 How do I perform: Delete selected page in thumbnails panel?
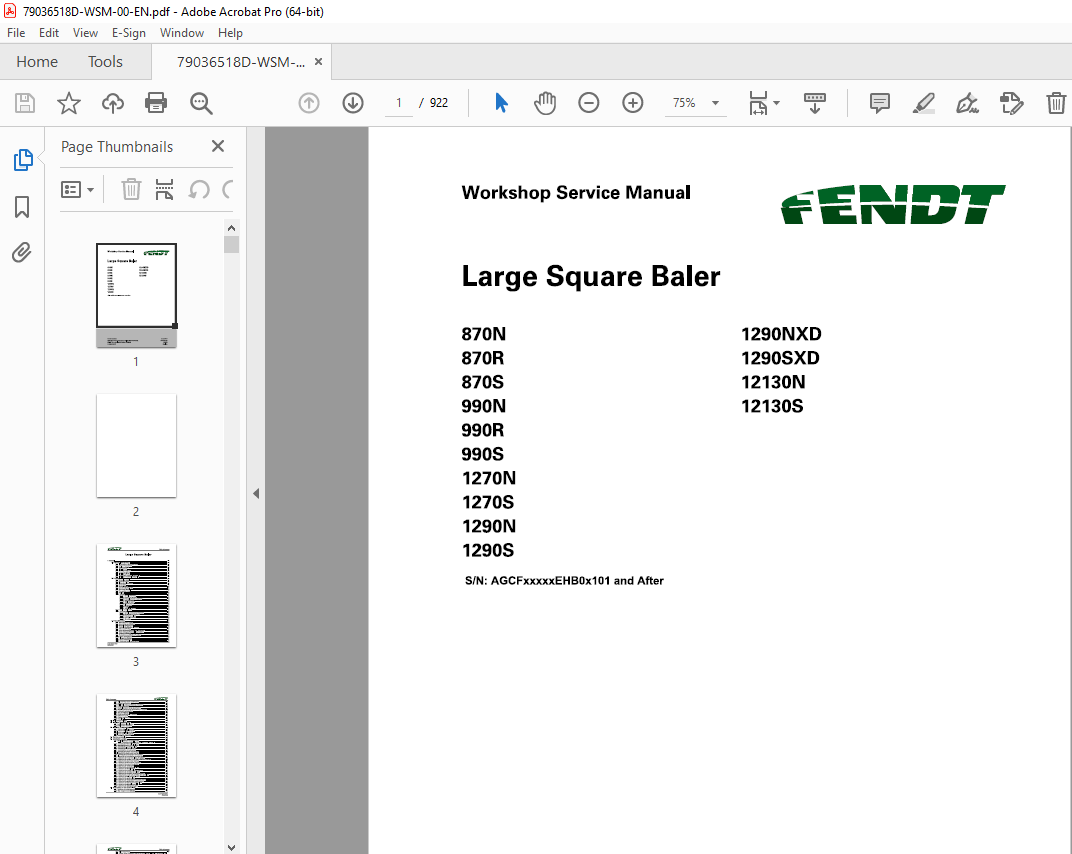(x=131, y=189)
